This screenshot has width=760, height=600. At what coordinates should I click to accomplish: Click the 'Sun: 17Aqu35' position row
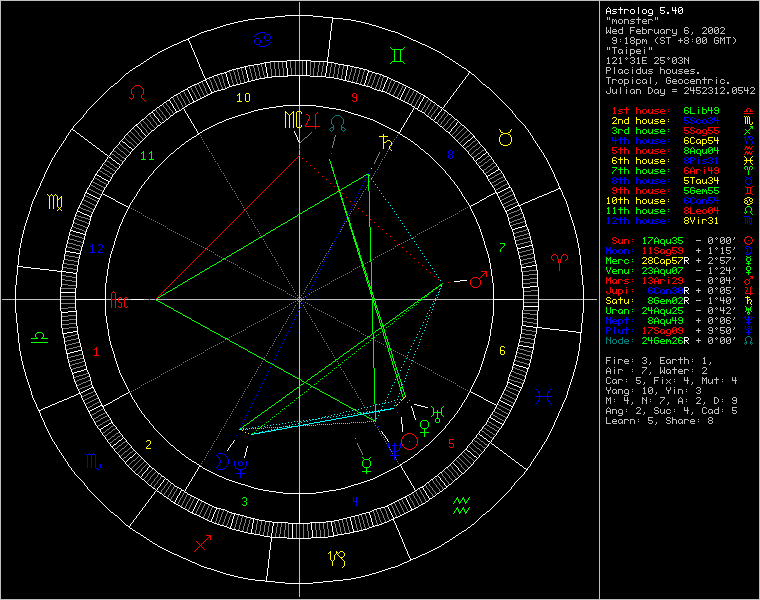pos(682,241)
